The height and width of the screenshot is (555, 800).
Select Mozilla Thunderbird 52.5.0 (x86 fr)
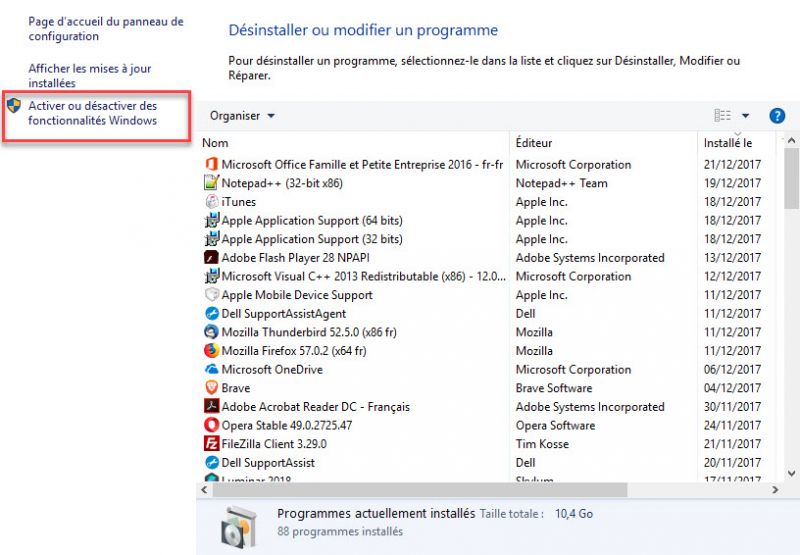(309, 332)
